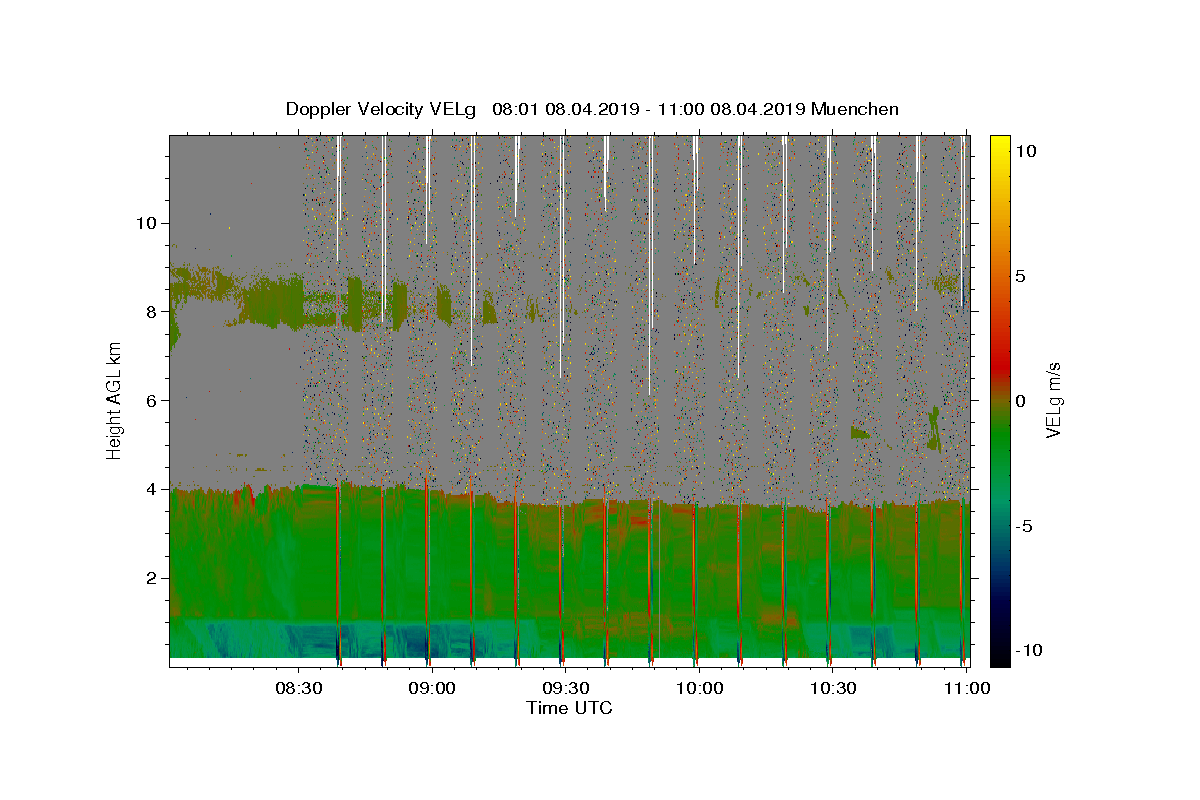The image size is (1200, 800).
Task: Click the 'Height AGL km' axis label
Action: point(114,400)
